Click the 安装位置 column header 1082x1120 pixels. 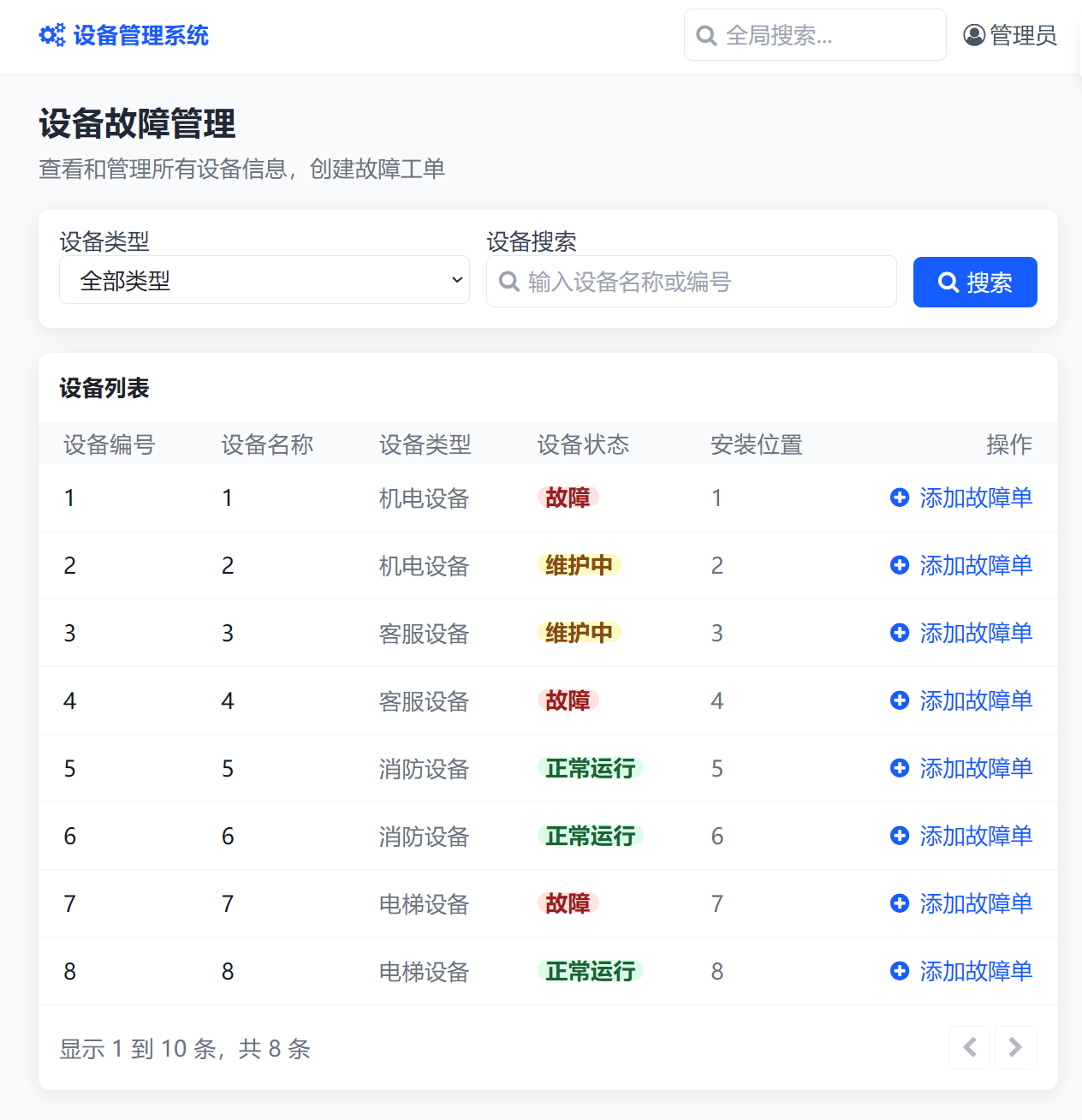click(757, 444)
